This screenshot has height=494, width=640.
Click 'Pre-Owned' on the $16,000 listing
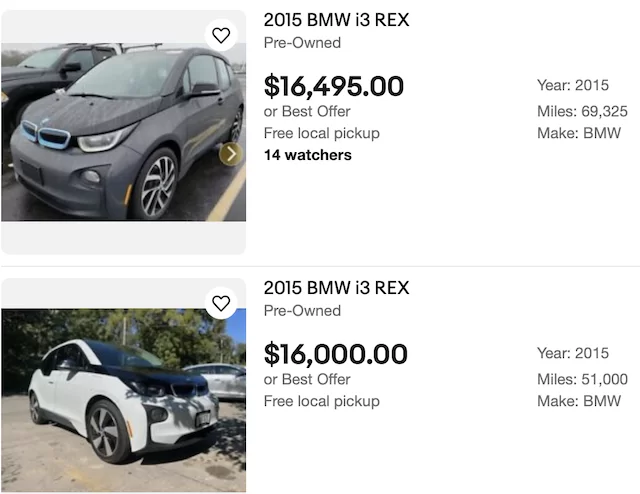point(302,311)
